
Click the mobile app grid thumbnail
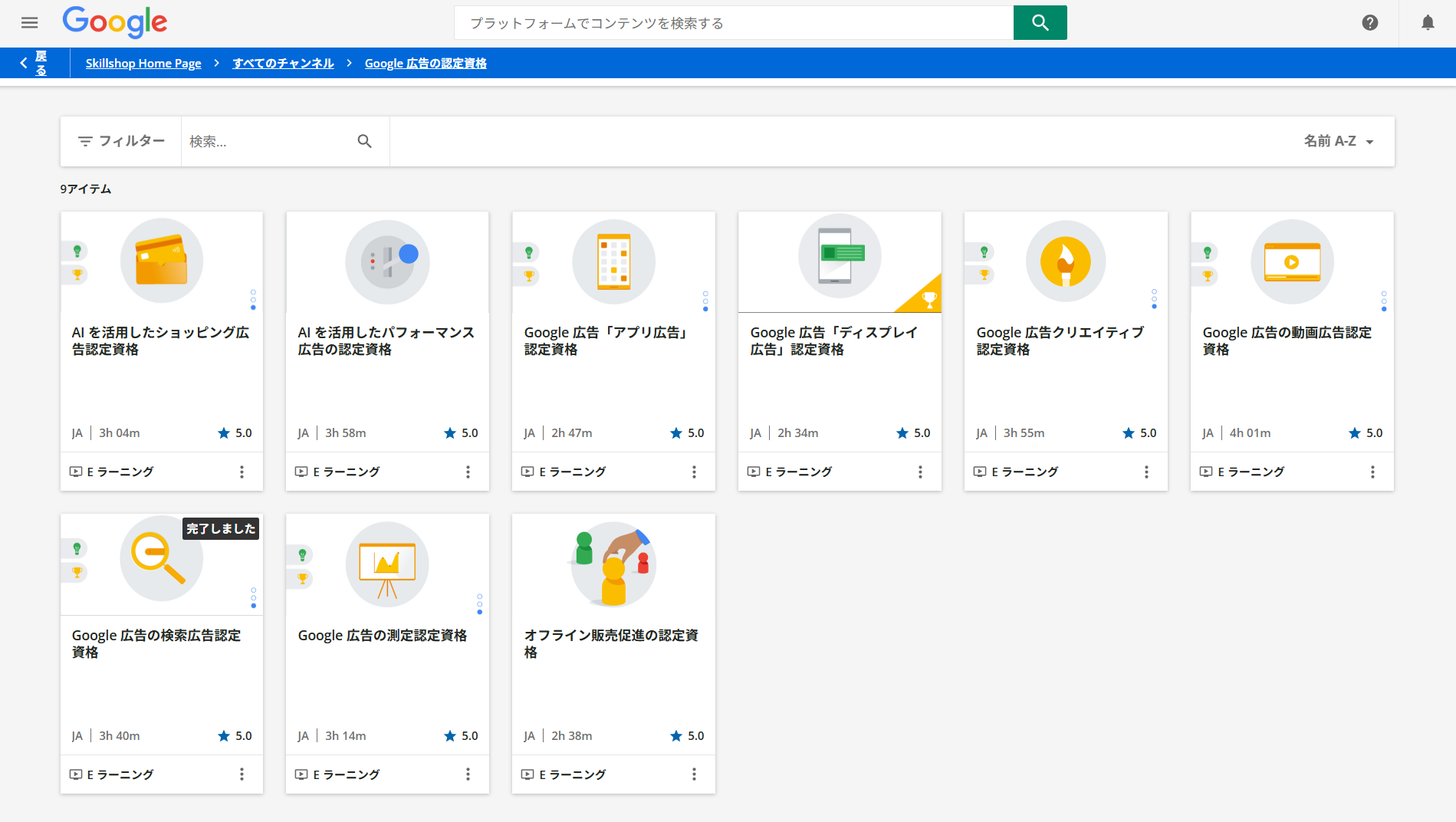point(613,262)
